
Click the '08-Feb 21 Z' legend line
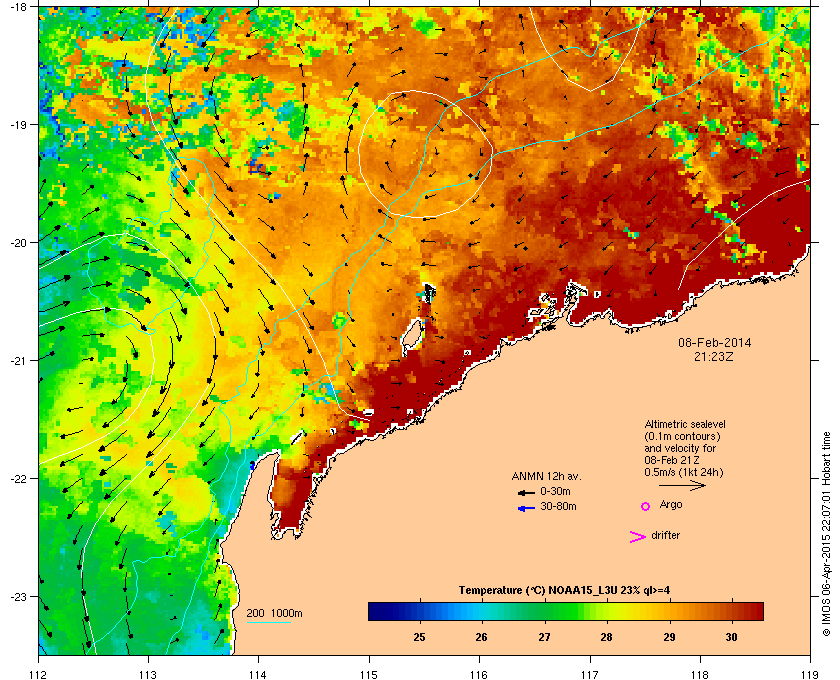tap(672, 460)
